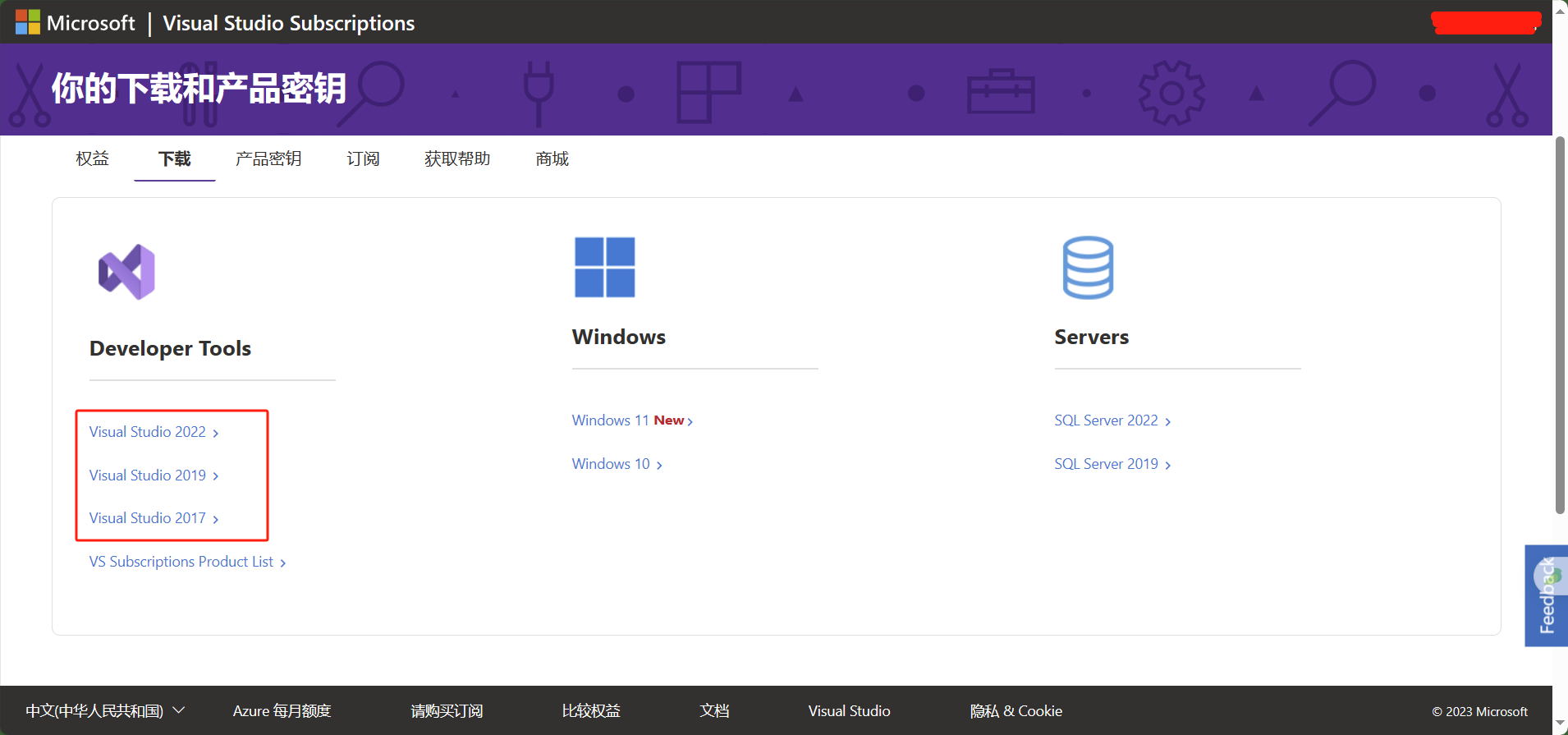The height and width of the screenshot is (735, 1568).
Task: Click the Microsoft logo icon
Action: pos(28,22)
